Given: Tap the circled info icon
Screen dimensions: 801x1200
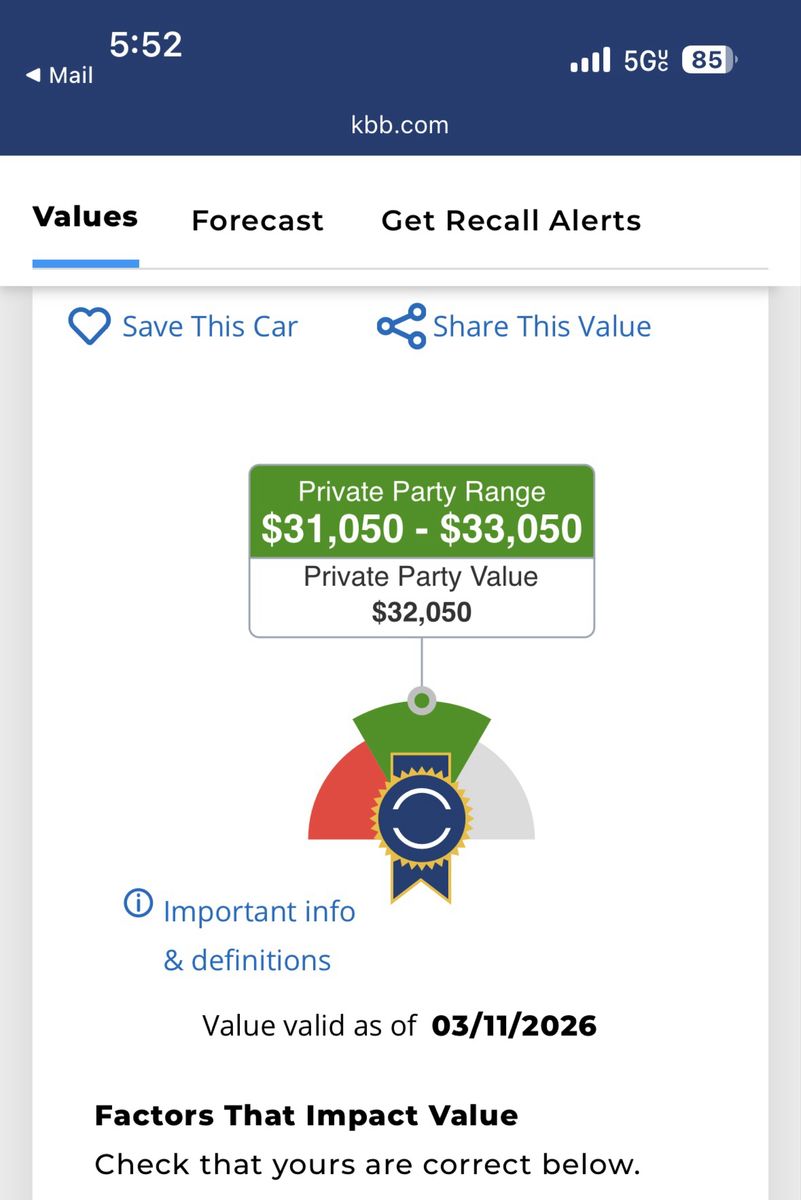Looking at the screenshot, I should pyautogui.click(x=137, y=904).
